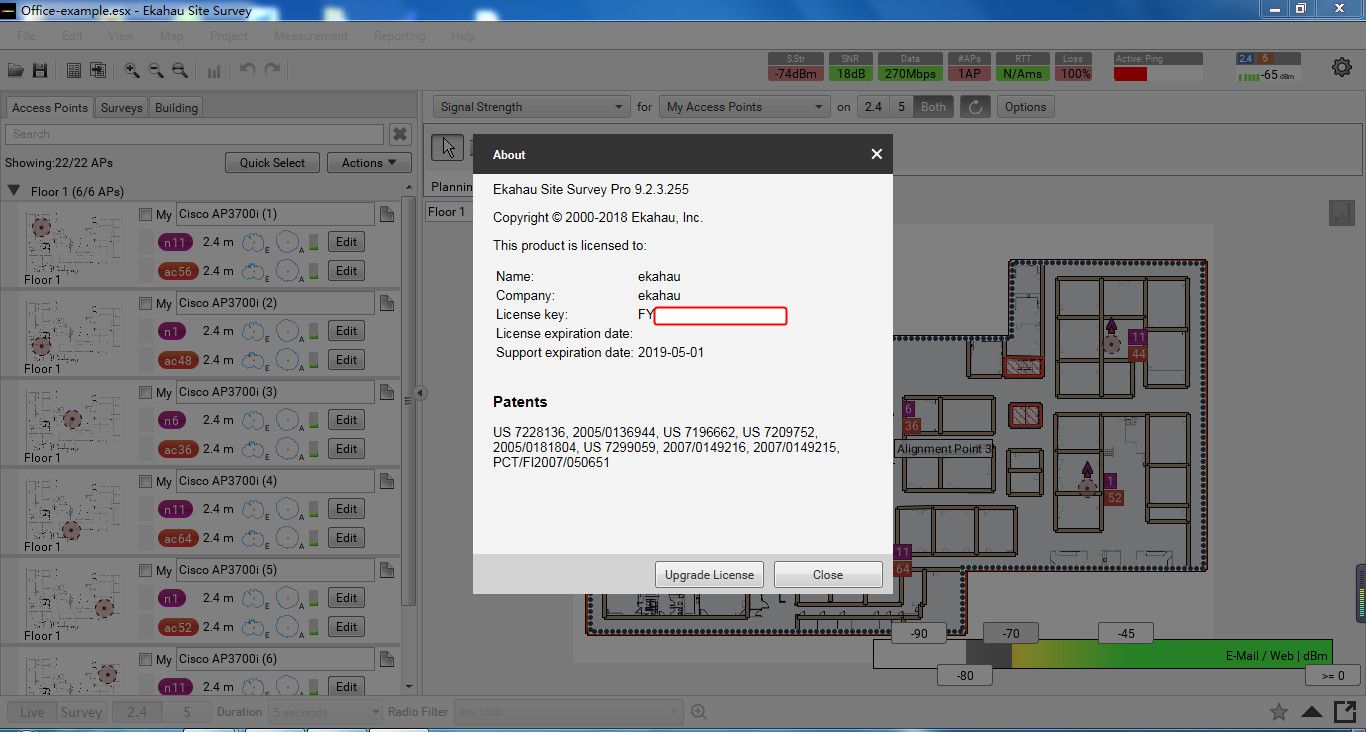1366x732 pixels.
Task: Check the My box for Cisco AP3700i (4)
Action: pos(146,481)
